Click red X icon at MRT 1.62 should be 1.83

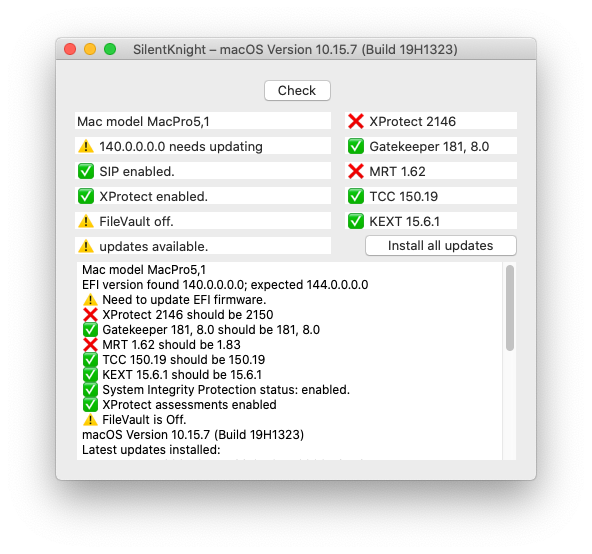click(90, 344)
